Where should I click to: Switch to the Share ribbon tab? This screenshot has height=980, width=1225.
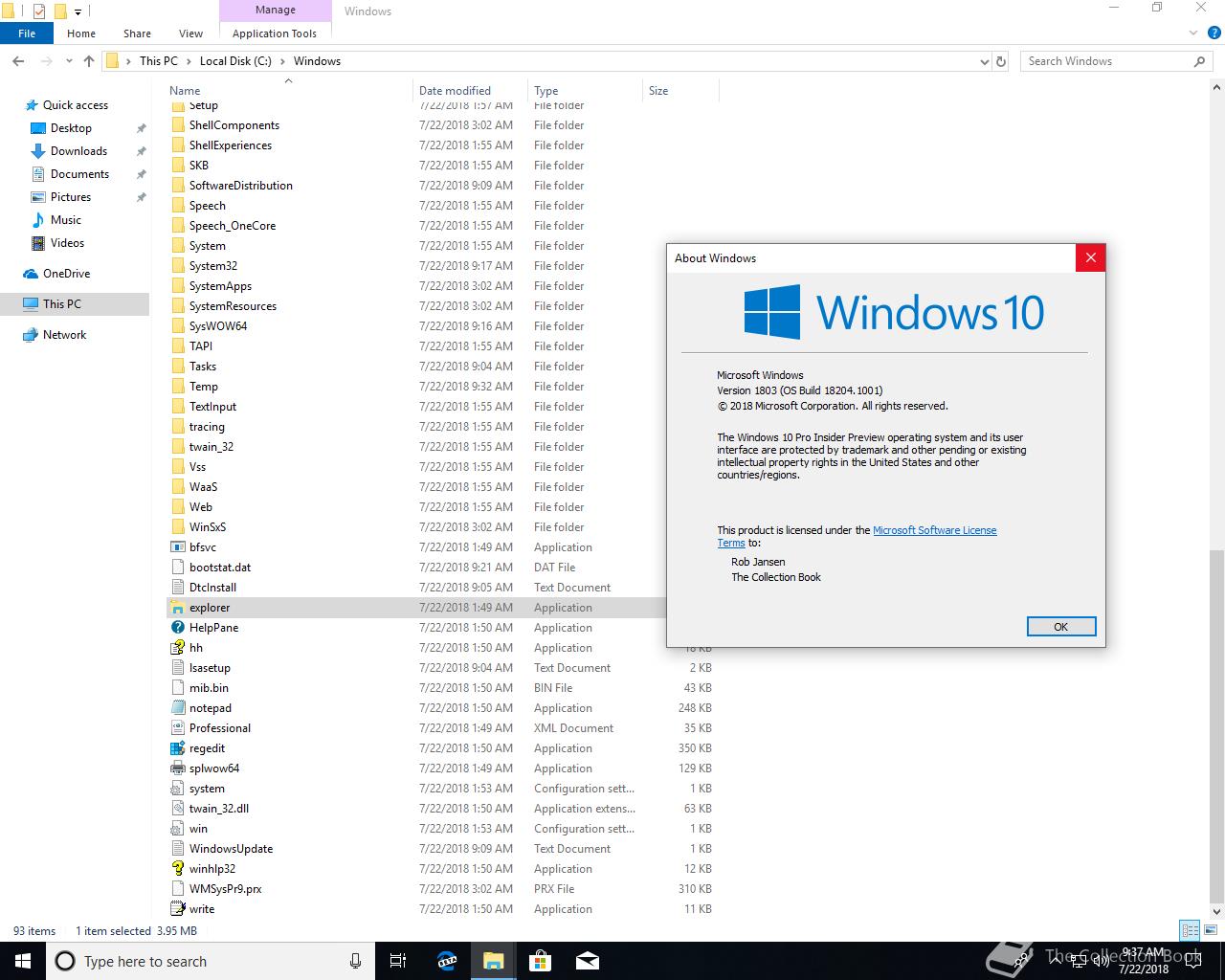pos(137,33)
